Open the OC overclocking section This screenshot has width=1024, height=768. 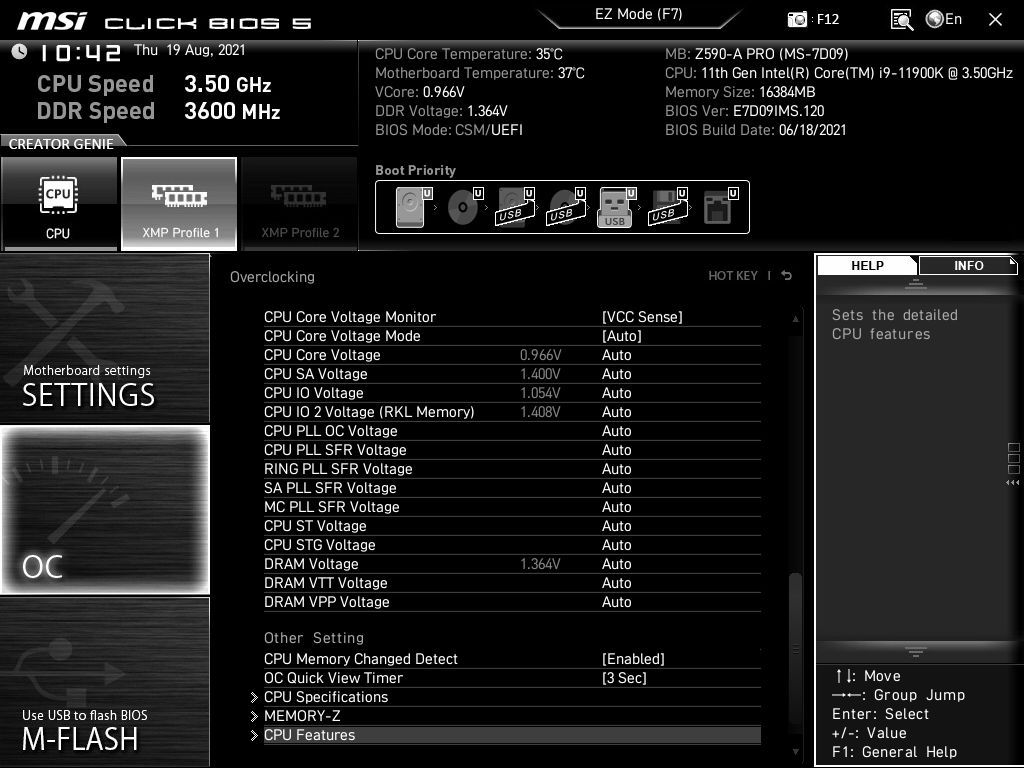105,510
